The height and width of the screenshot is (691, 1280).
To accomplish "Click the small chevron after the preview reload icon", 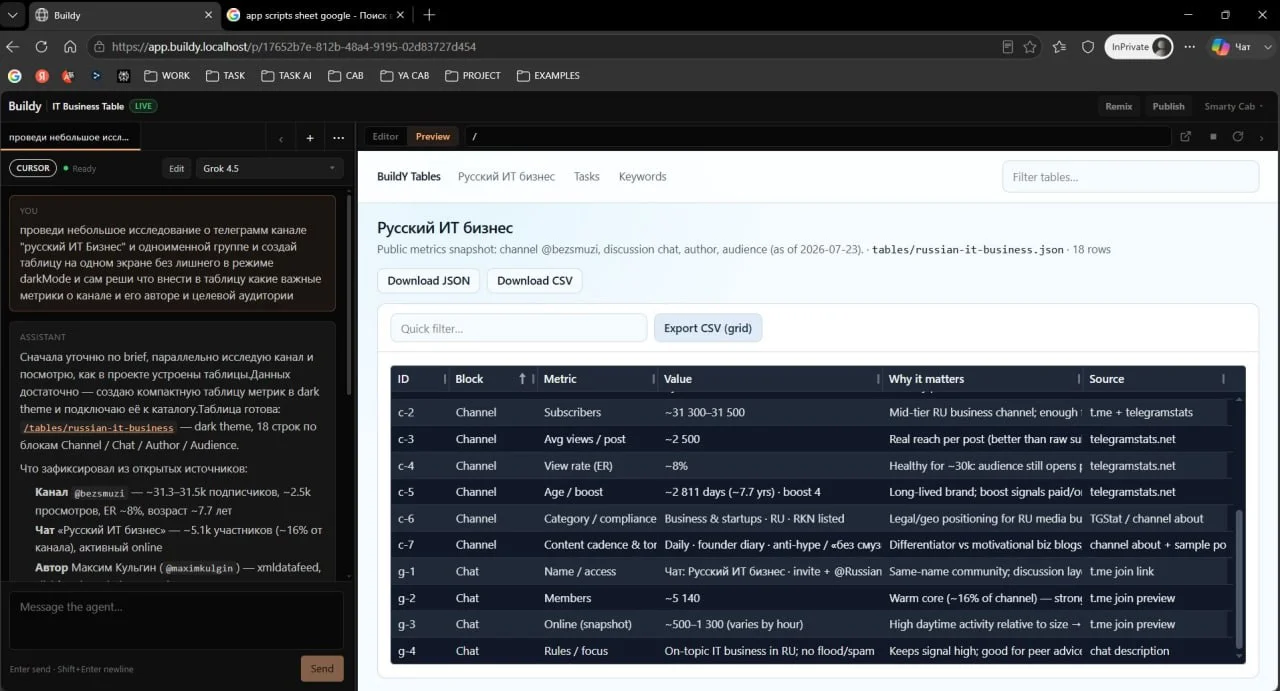I will pyautogui.click(x=1262, y=138).
